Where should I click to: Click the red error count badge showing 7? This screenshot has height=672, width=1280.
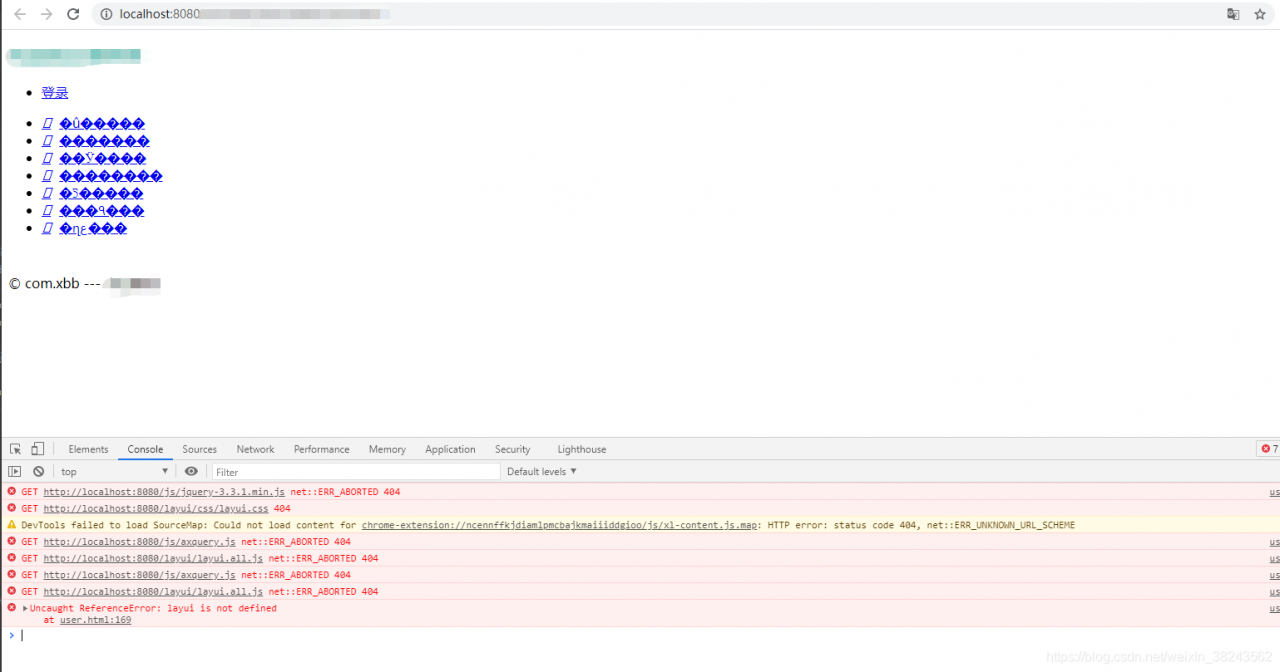(1268, 449)
